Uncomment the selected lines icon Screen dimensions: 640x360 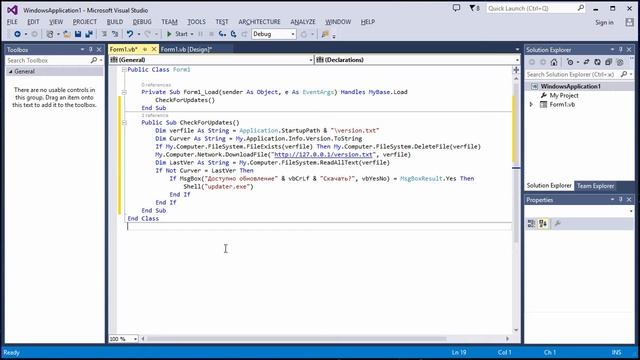coord(115,34)
